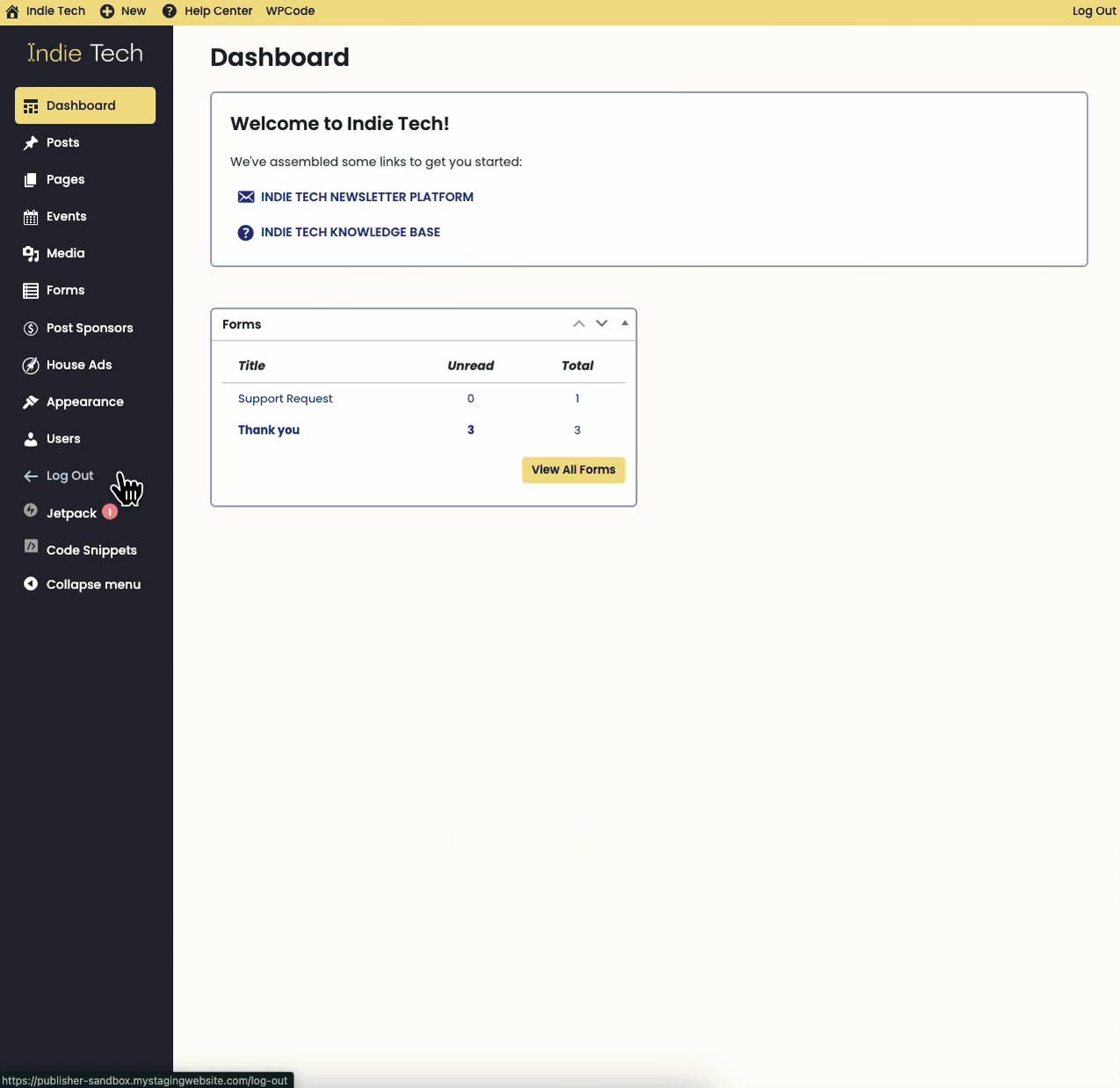
Task: Click the Events calendar icon in sidebar
Action: tap(31, 217)
